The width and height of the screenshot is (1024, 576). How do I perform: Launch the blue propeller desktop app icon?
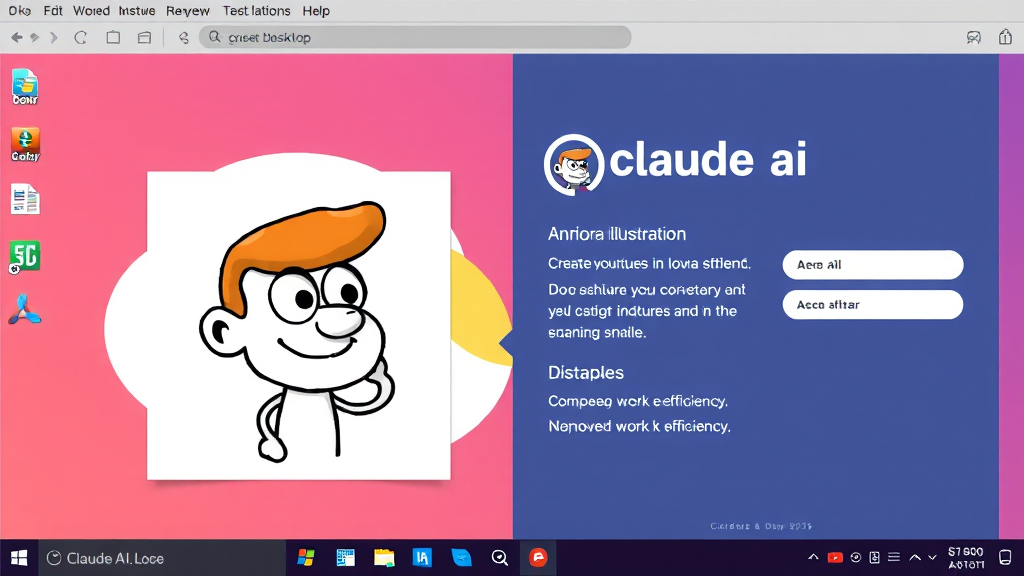click(x=24, y=311)
